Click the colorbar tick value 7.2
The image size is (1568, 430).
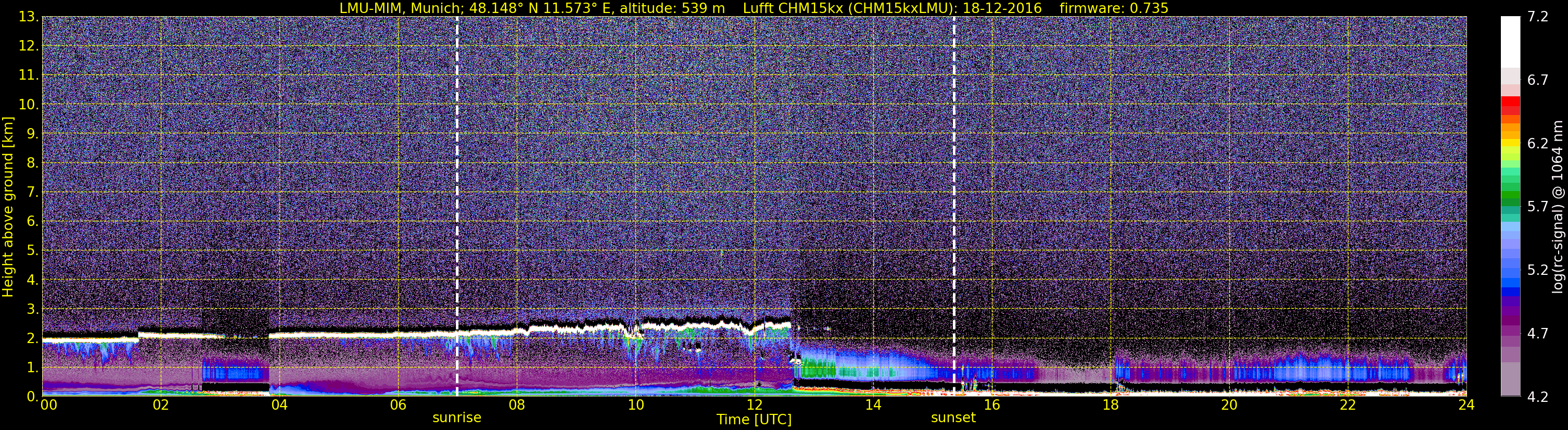click(1538, 17)
